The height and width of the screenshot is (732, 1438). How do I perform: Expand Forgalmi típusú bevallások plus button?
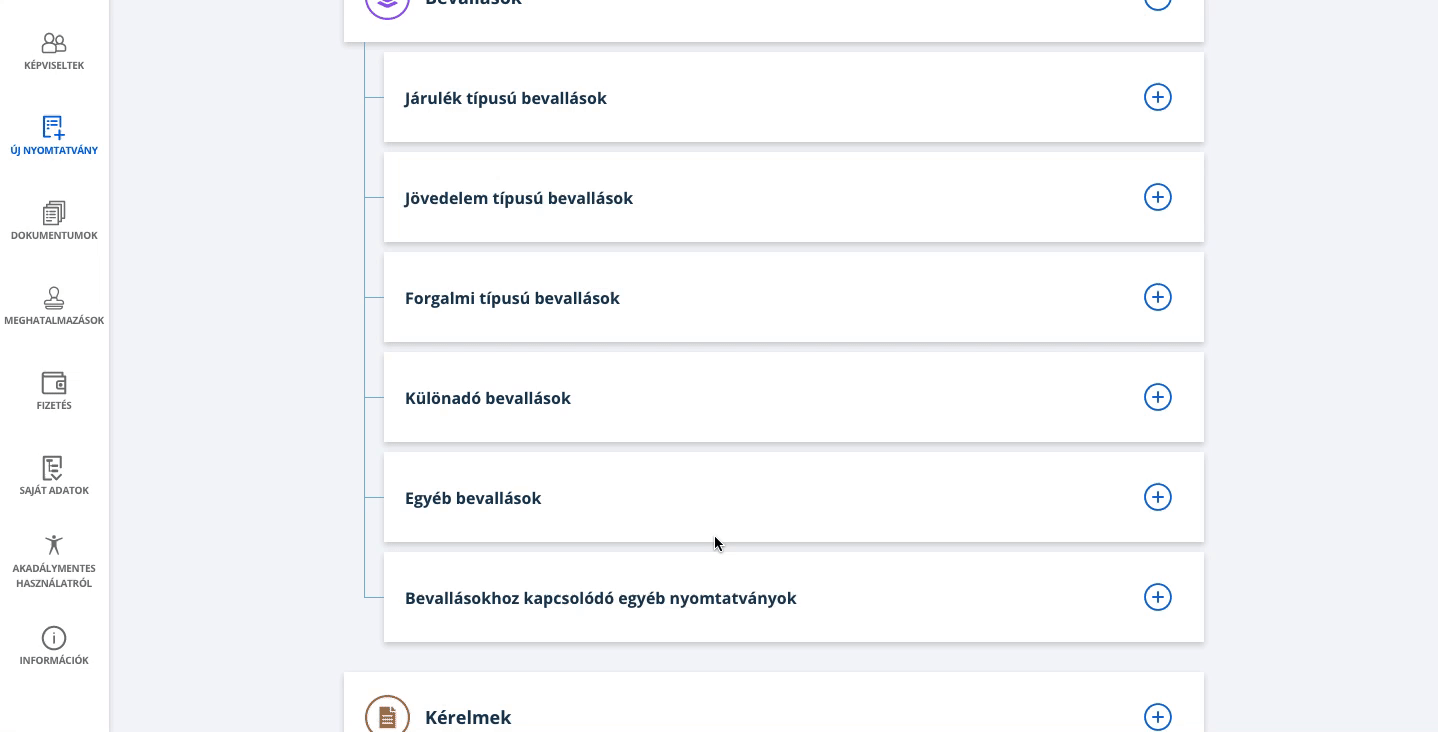[1157, 297]
